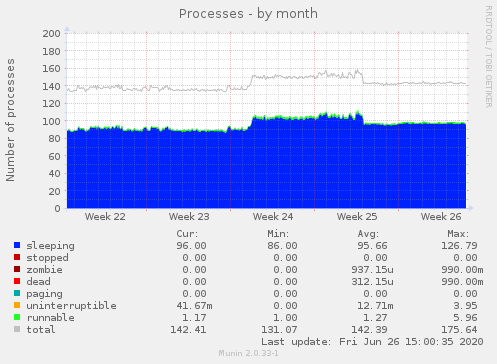Click the blue sleeping legend swatch
This screenshot has height=364, width=497.
click(17, 245)
